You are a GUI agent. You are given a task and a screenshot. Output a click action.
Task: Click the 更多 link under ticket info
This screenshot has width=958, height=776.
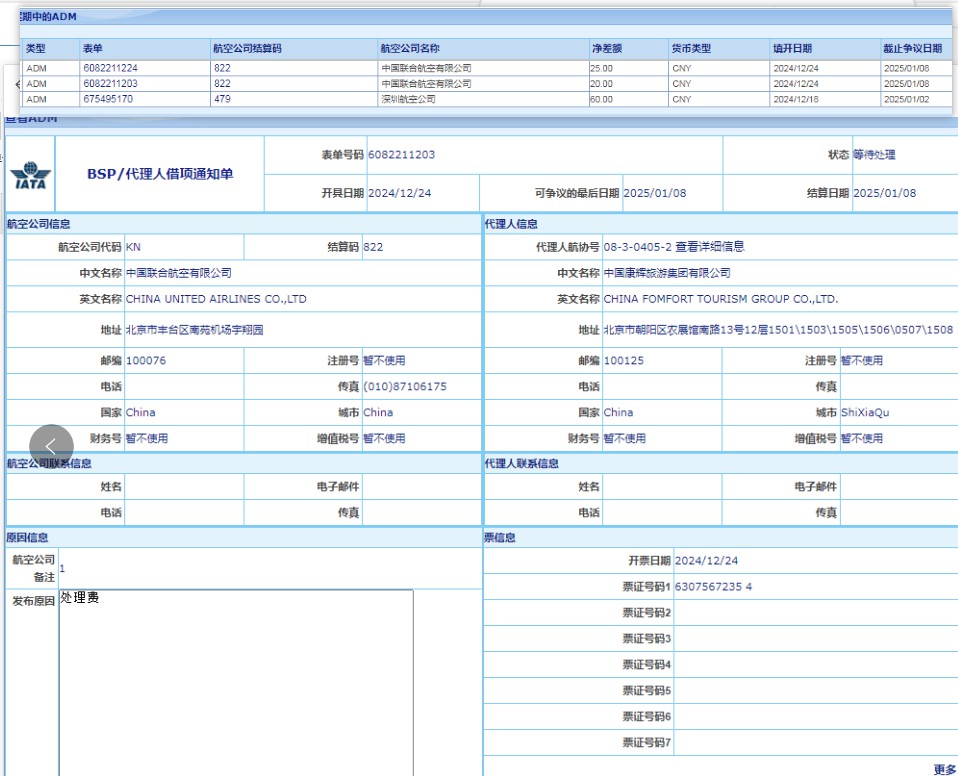pos(944,769)
